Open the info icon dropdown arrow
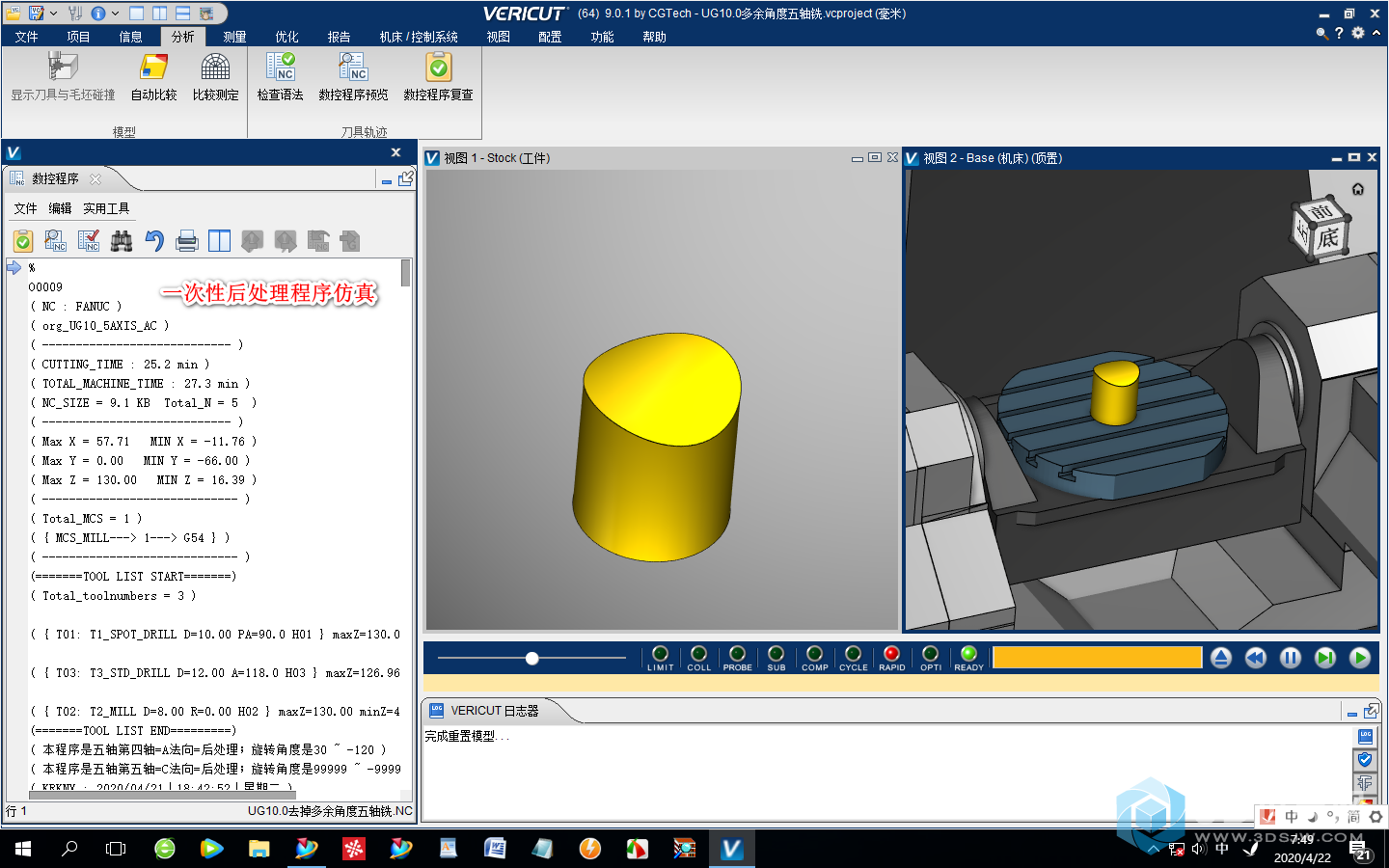Image resolution: width=1389 pixels, height=868 pixels. 115,14
